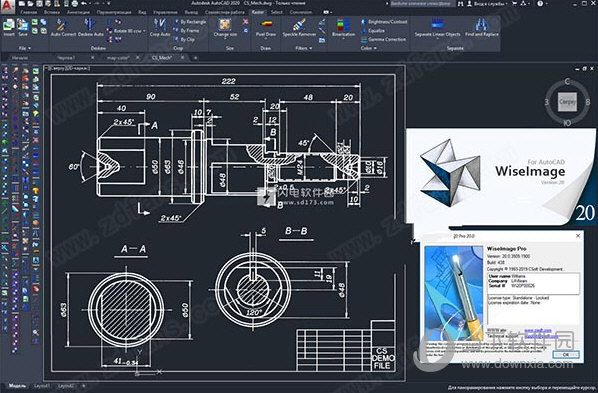598x393 pixels.
Task: Switch to the Layout2 tab
Action: [66, 386]
